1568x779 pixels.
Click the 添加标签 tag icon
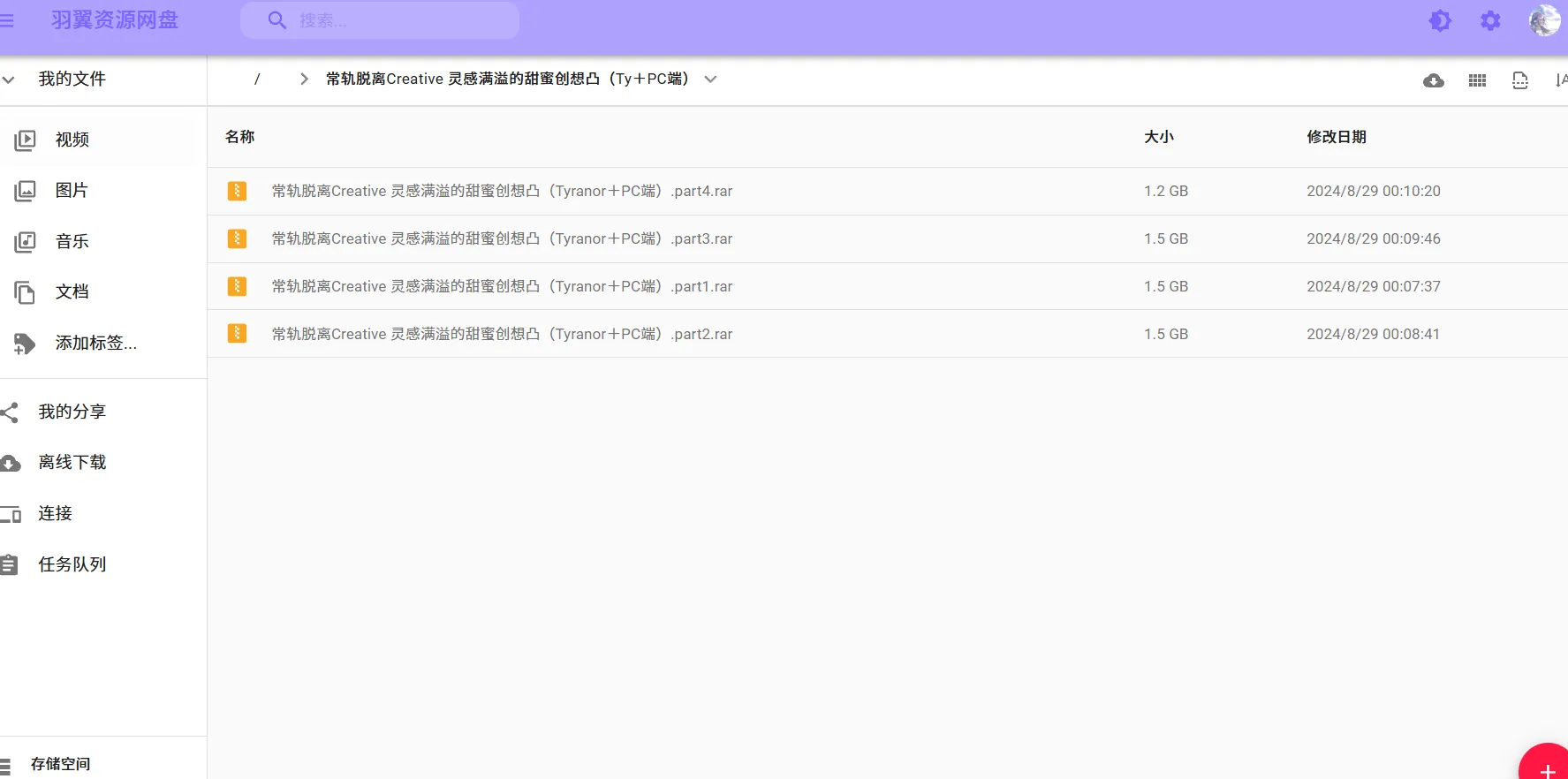coord(25,344)
